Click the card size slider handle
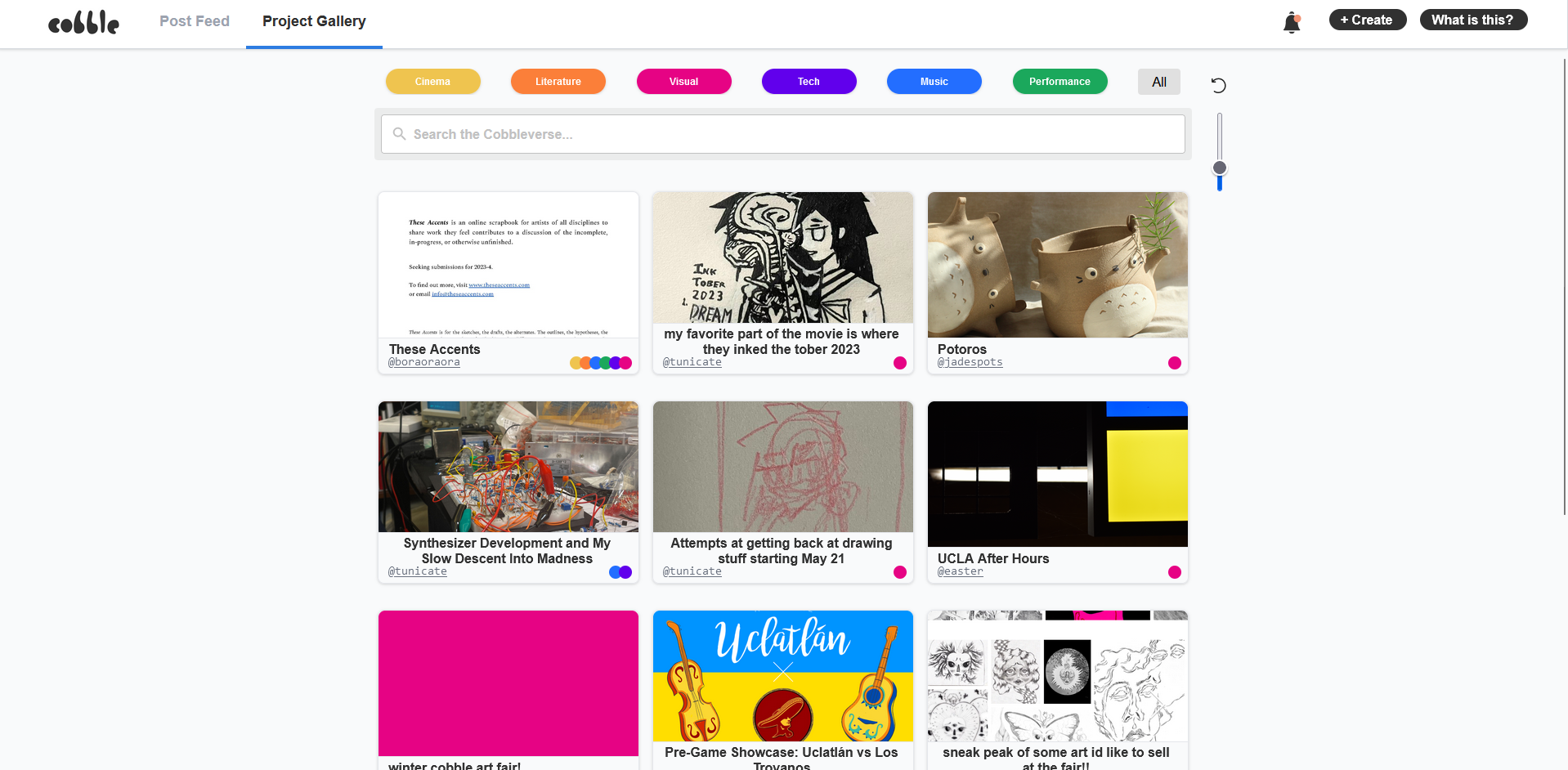Screen dimensions: 1568x770 1220,168
